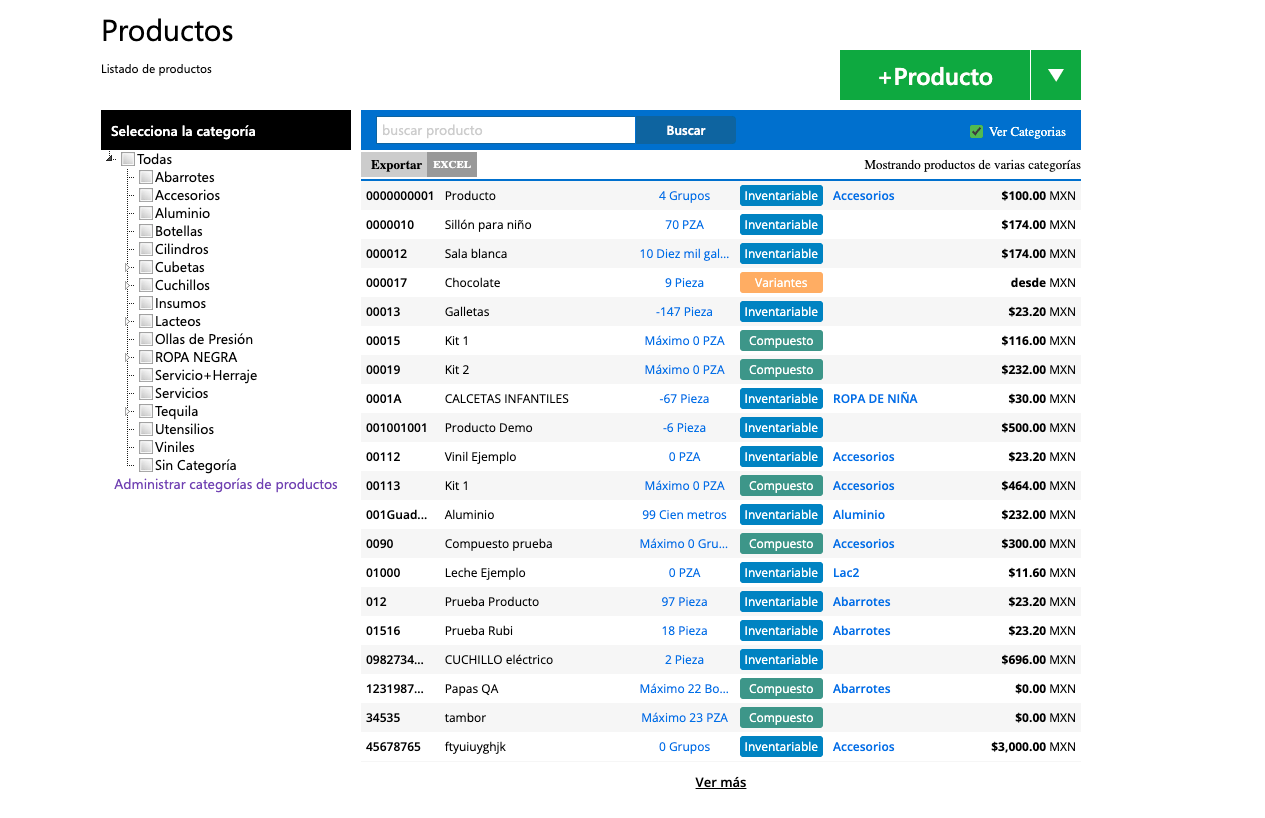The width and height of the screenshot is (1265, 818).
Task: Check the Abarrotes category checkbox
Action: (146, 177)
